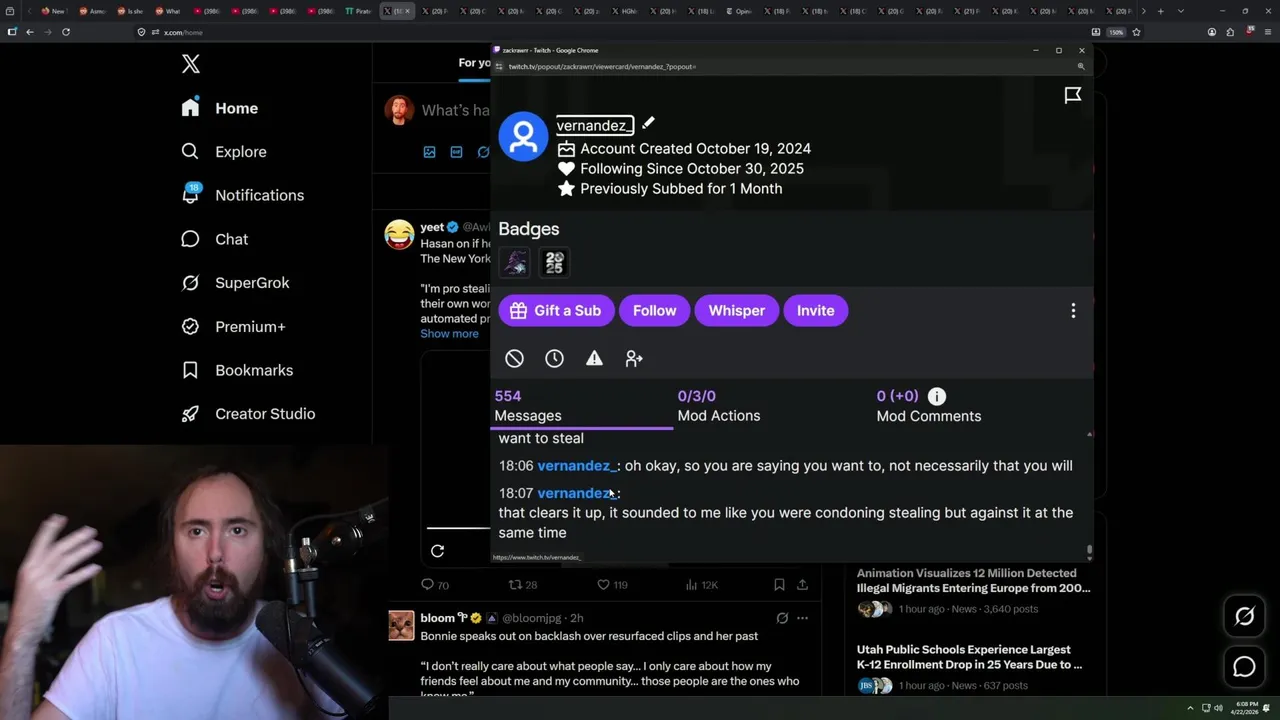Click the warn user triangle icon
1280x720 pixels.
click(x=594, y=358)
